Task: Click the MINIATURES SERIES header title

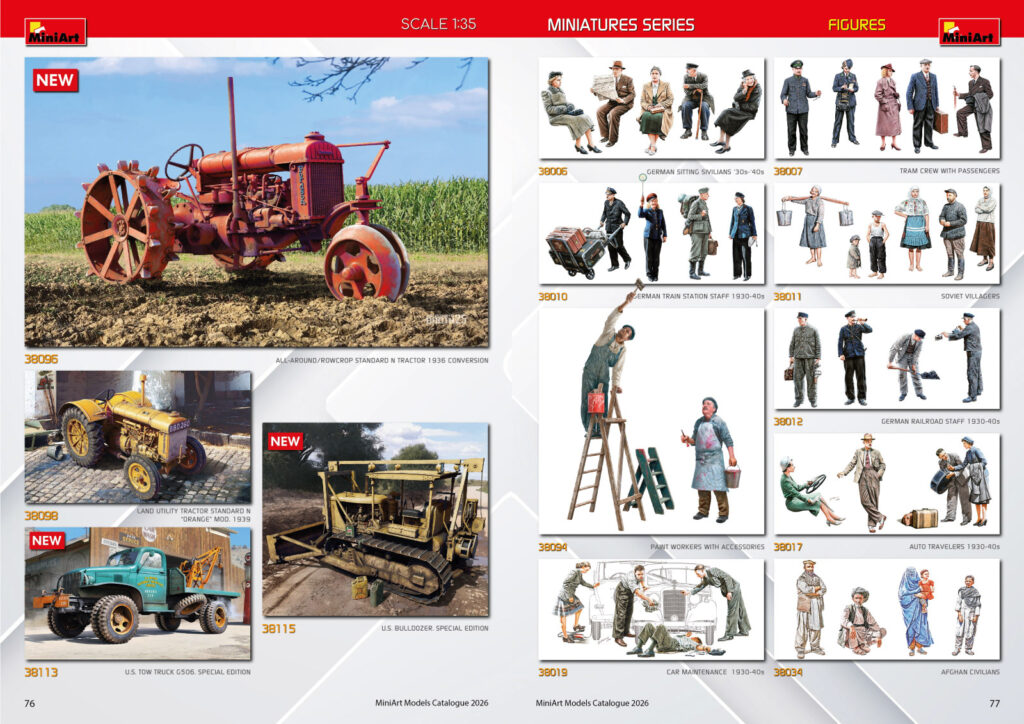Action: click(x=620, y=25)
